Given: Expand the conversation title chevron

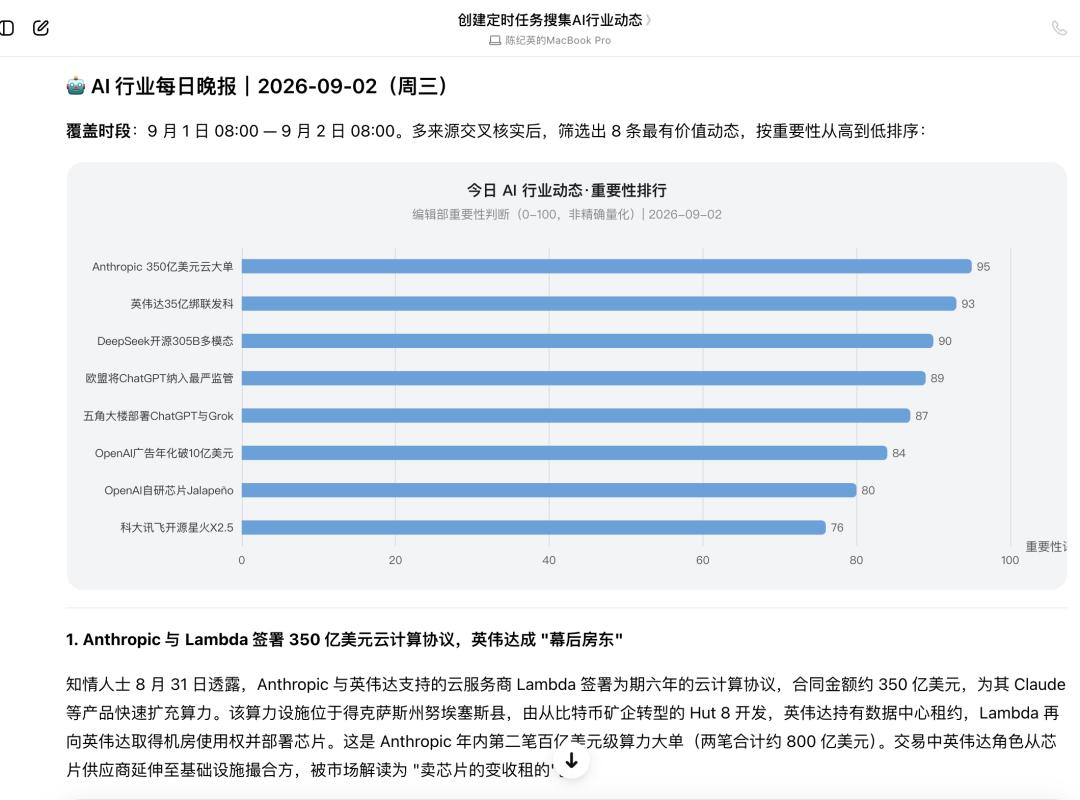Looking at the screenshot, I should coord(648,20).
